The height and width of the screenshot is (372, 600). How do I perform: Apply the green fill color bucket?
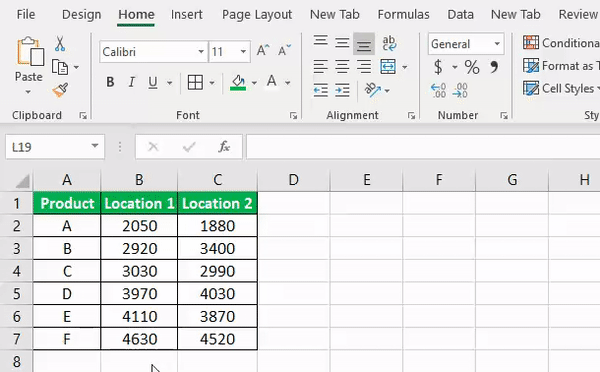point(238,82)
